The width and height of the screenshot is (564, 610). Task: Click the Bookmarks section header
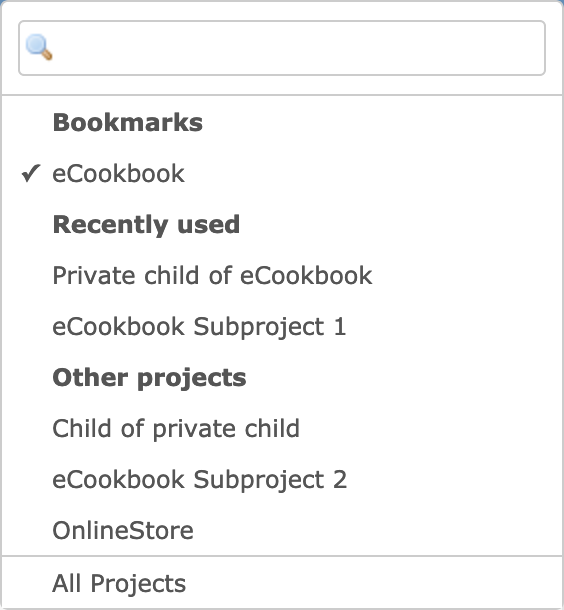click(x=128, y=123)
